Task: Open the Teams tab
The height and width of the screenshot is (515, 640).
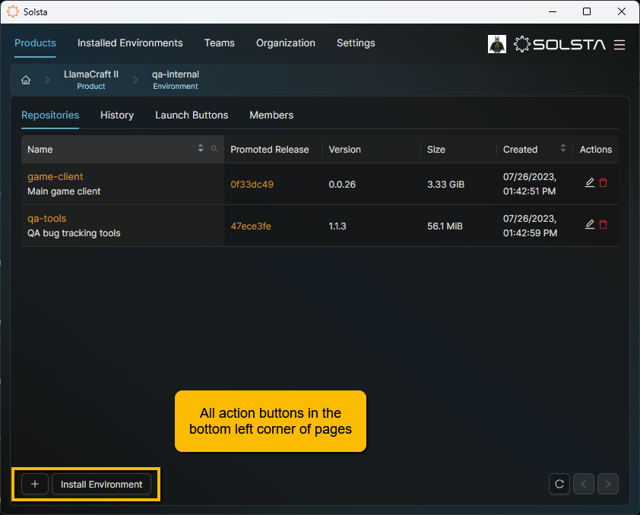Action: 219,43
